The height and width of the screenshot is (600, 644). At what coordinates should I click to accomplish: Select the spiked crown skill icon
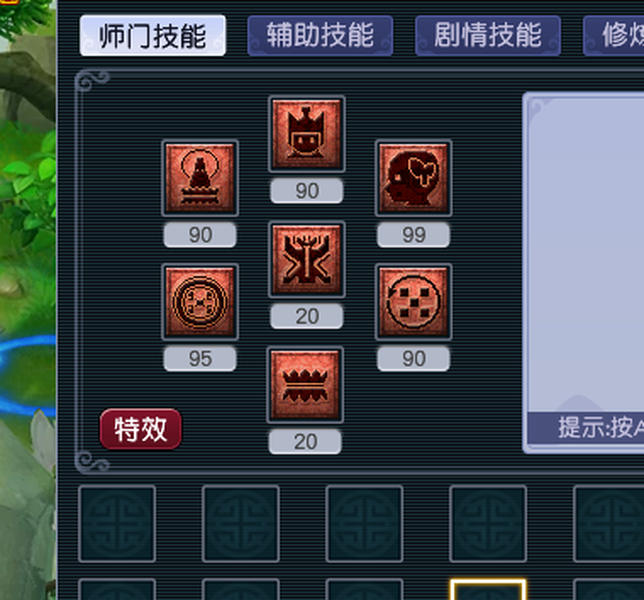coord(305,385)
